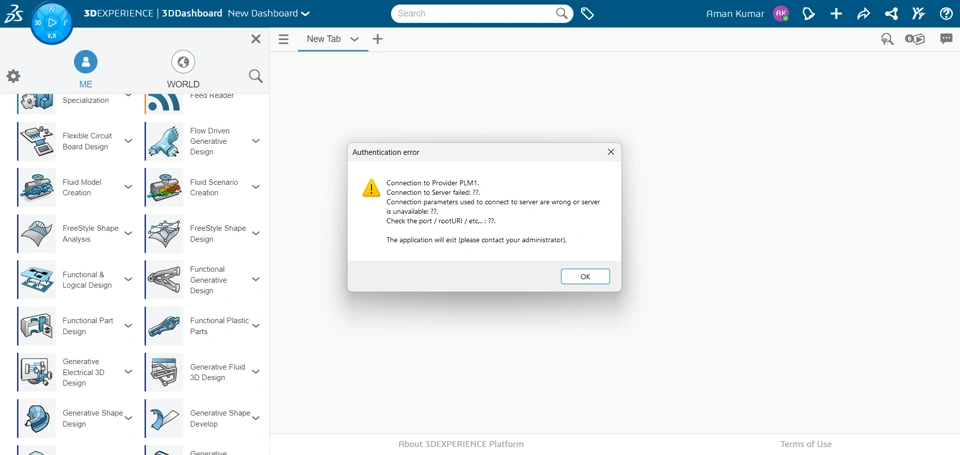The image size is (960, 455).
Task: Open the 3DEXPERIENCE compass
Action: [51, 22]
